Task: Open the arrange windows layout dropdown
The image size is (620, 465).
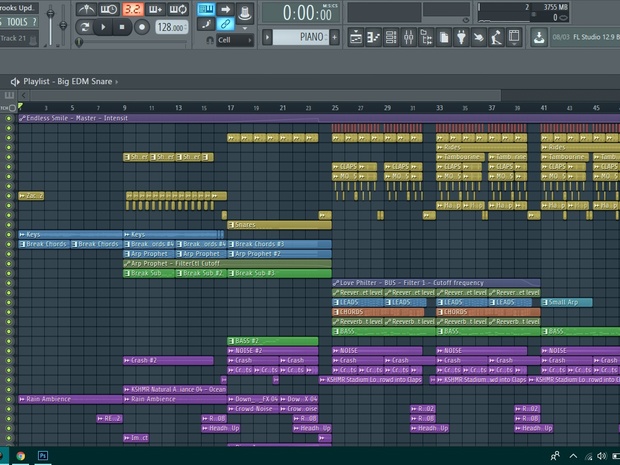Action: (x=514, y=38)
